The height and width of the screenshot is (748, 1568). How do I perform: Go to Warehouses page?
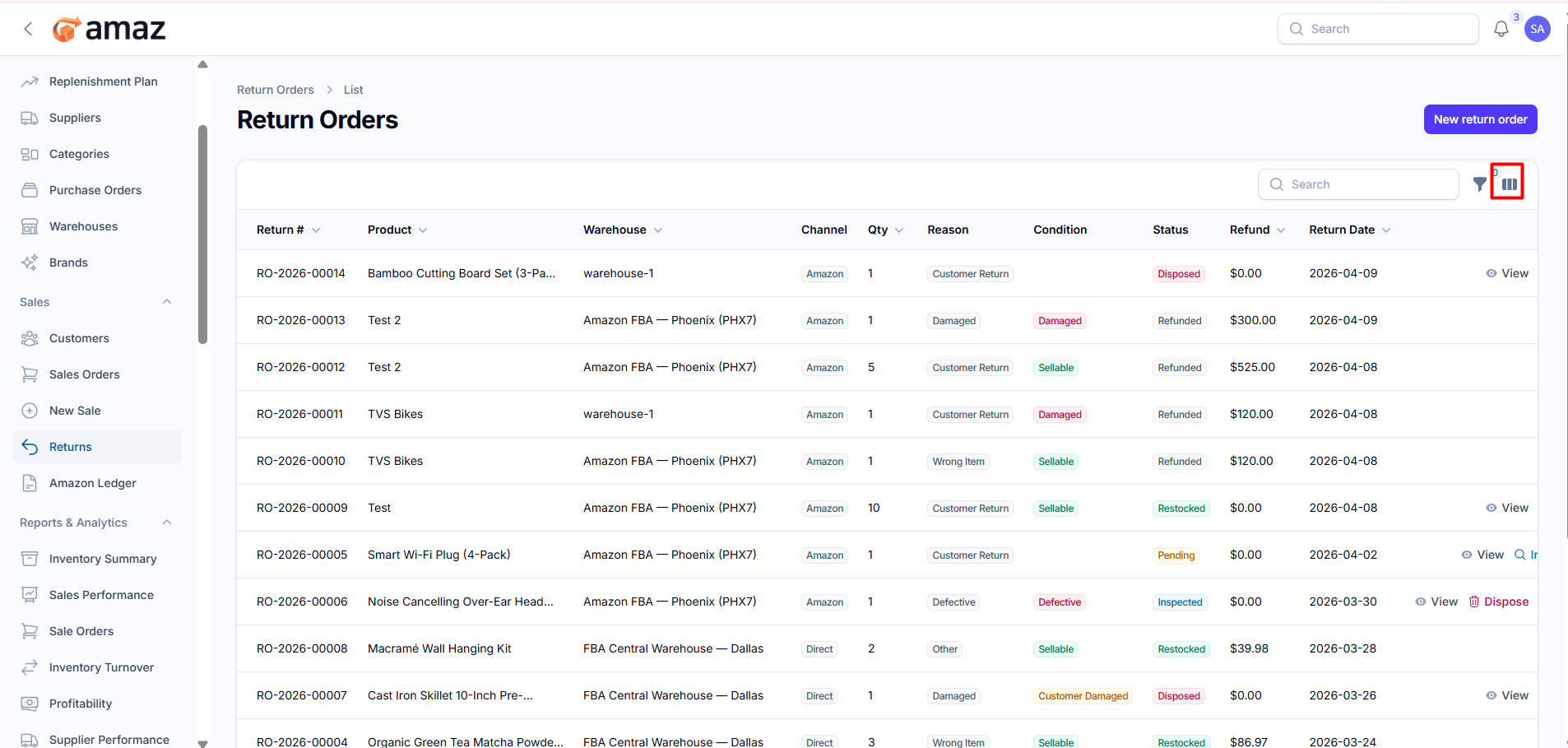coord(97,226)
